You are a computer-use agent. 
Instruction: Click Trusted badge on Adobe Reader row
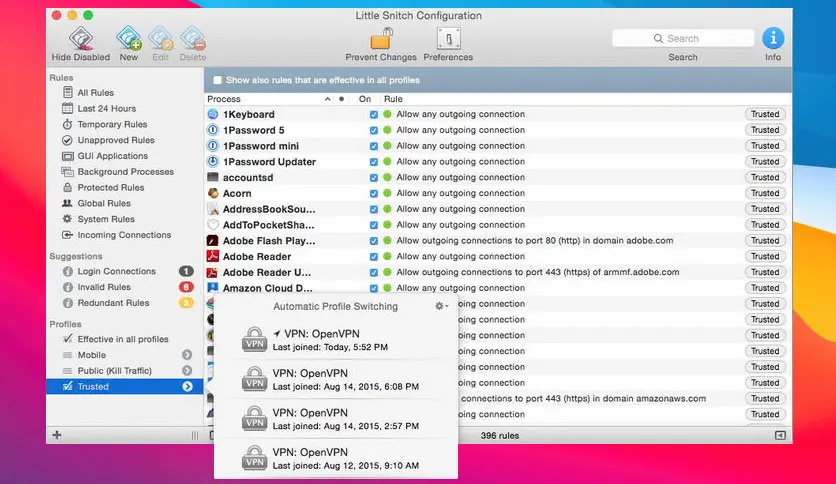(765, 256)
